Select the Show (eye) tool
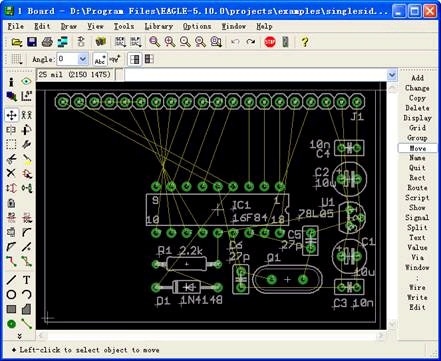The width and height of the screenshot is (441, 361). (26, 81)
